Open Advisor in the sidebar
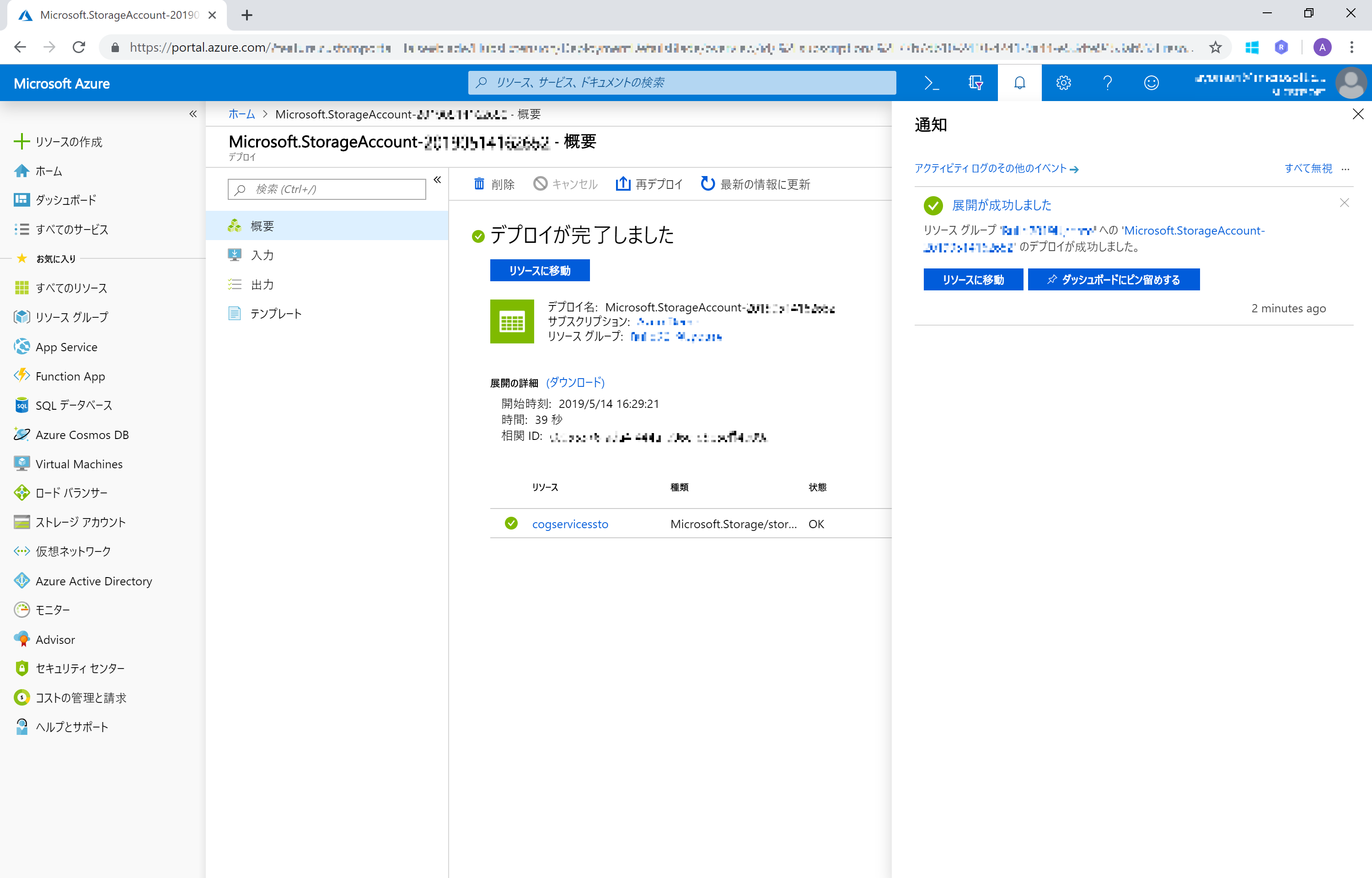Screen dimensions: 1372x878 point(55,639)
